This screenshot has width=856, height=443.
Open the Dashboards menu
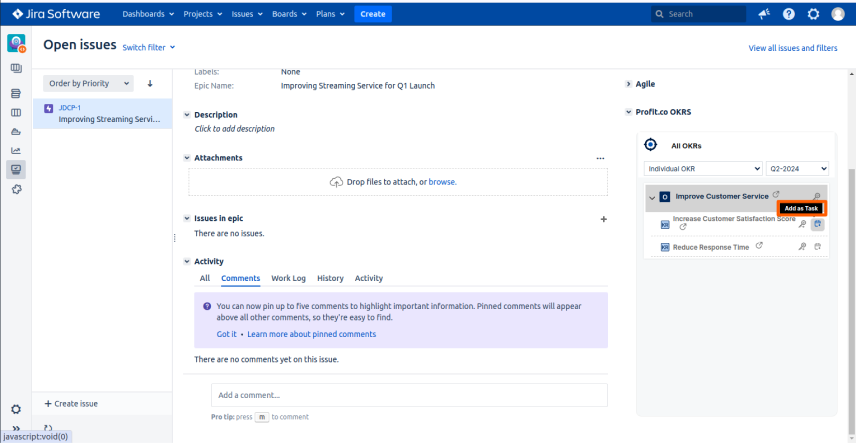[148, 14]
